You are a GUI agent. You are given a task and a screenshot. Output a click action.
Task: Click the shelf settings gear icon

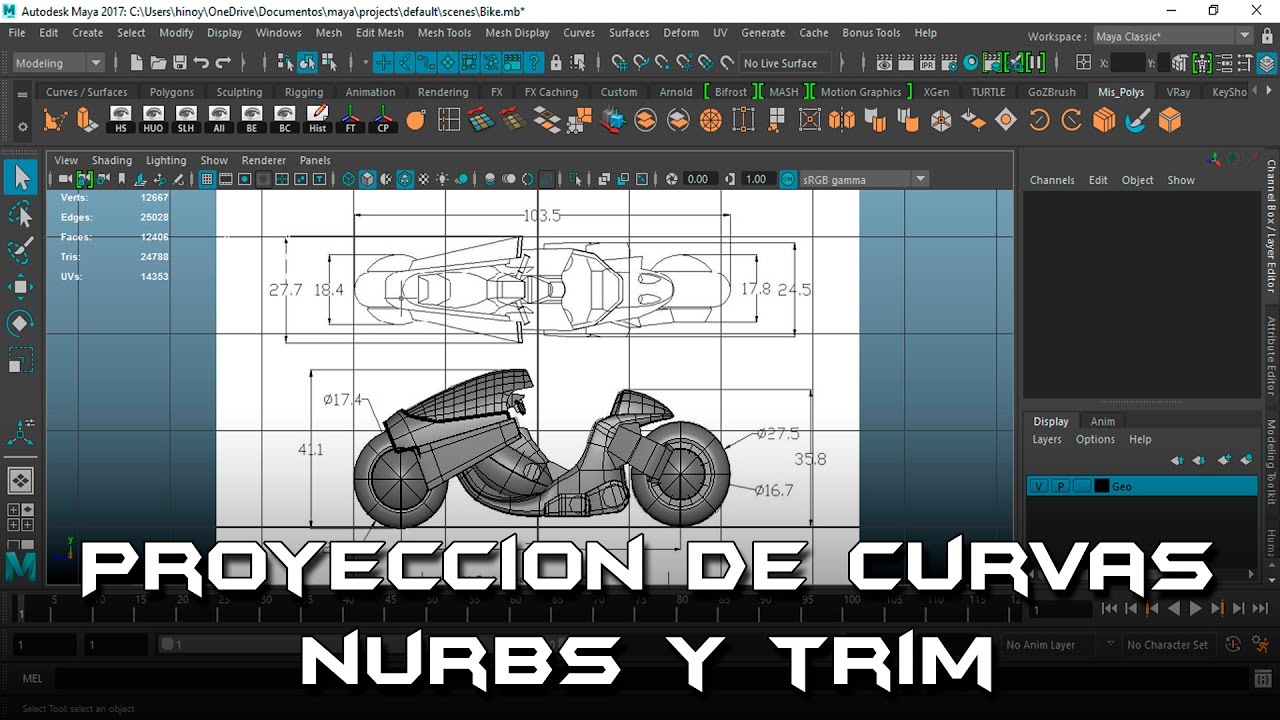pyautogui.click(x=23, y=128)
